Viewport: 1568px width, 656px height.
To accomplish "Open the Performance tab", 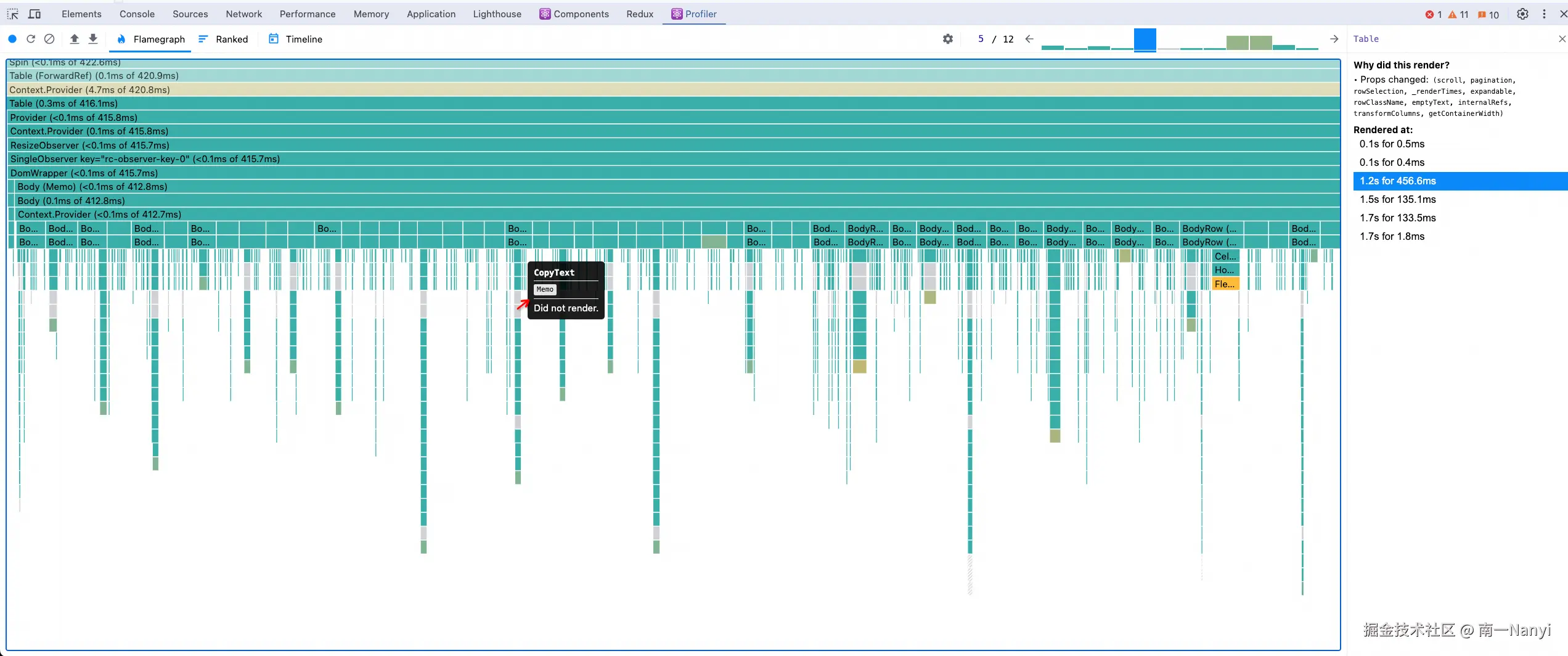I will coord(308,14).
